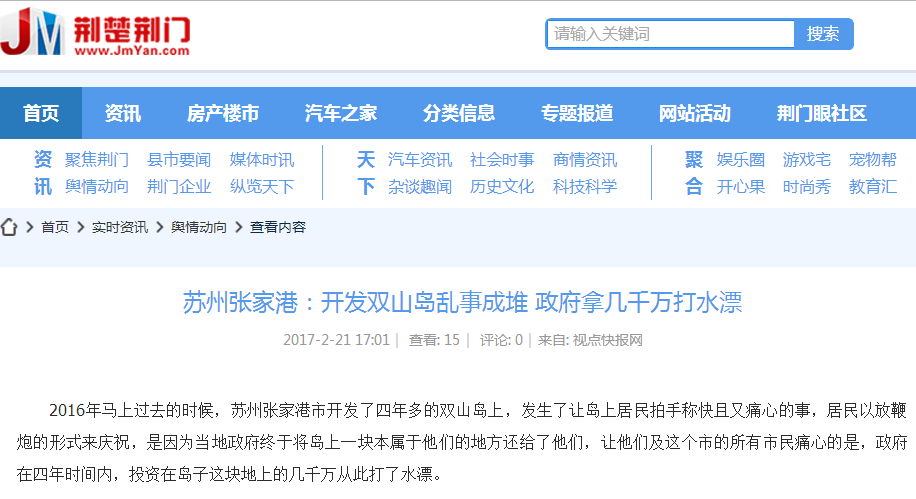Open the 专题报道 menu item

click(576, 113)
